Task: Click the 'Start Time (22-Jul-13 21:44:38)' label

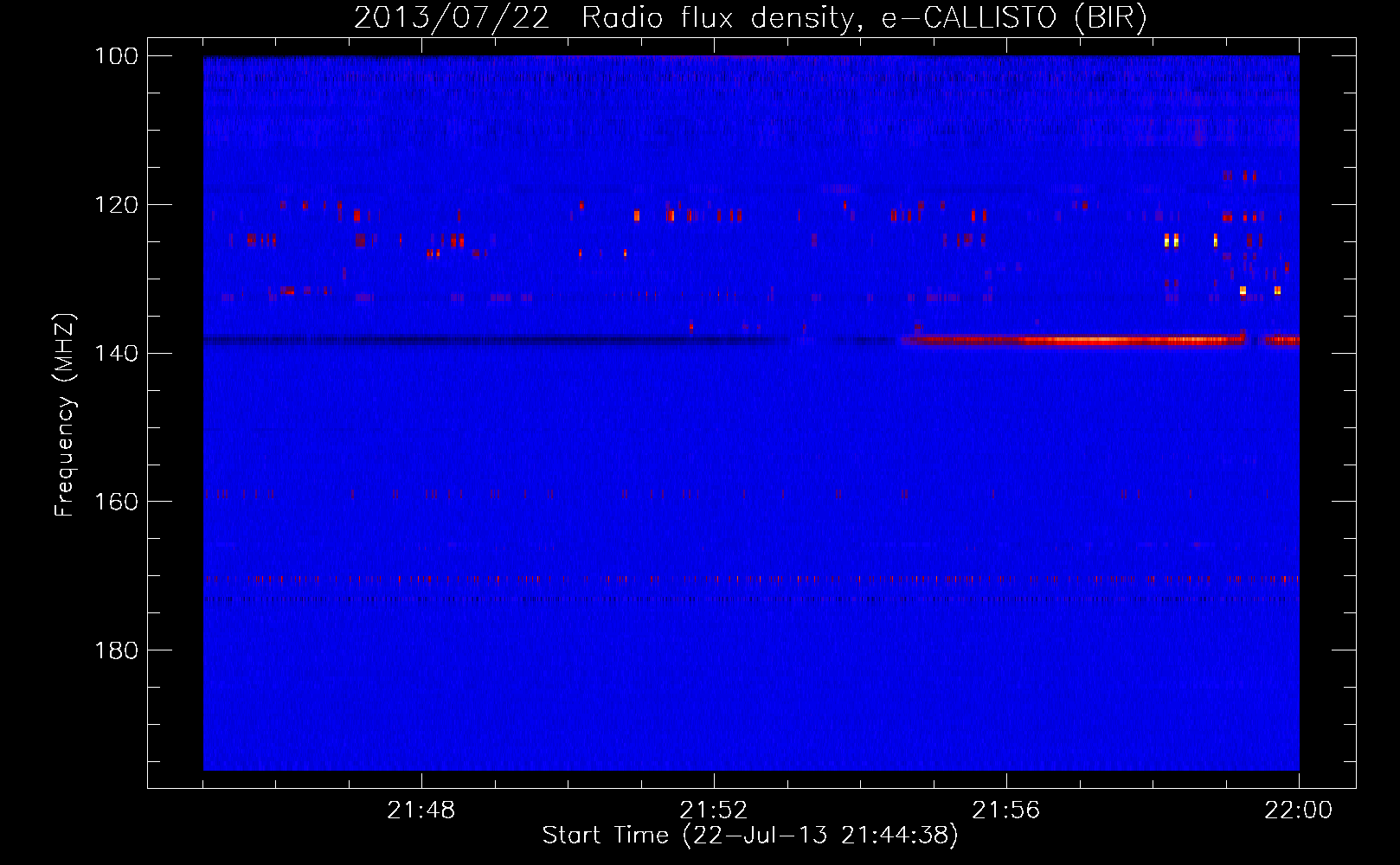Action: [750, 836]
